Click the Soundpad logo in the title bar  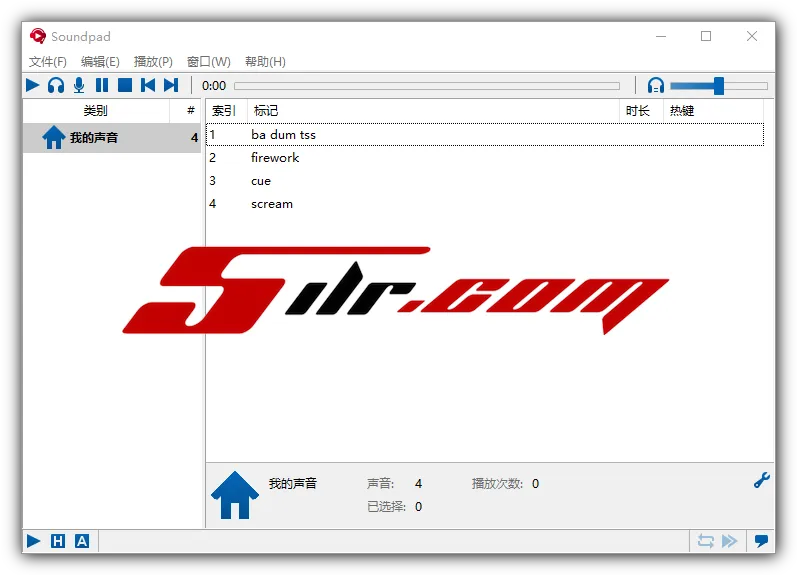pos(38,36)
